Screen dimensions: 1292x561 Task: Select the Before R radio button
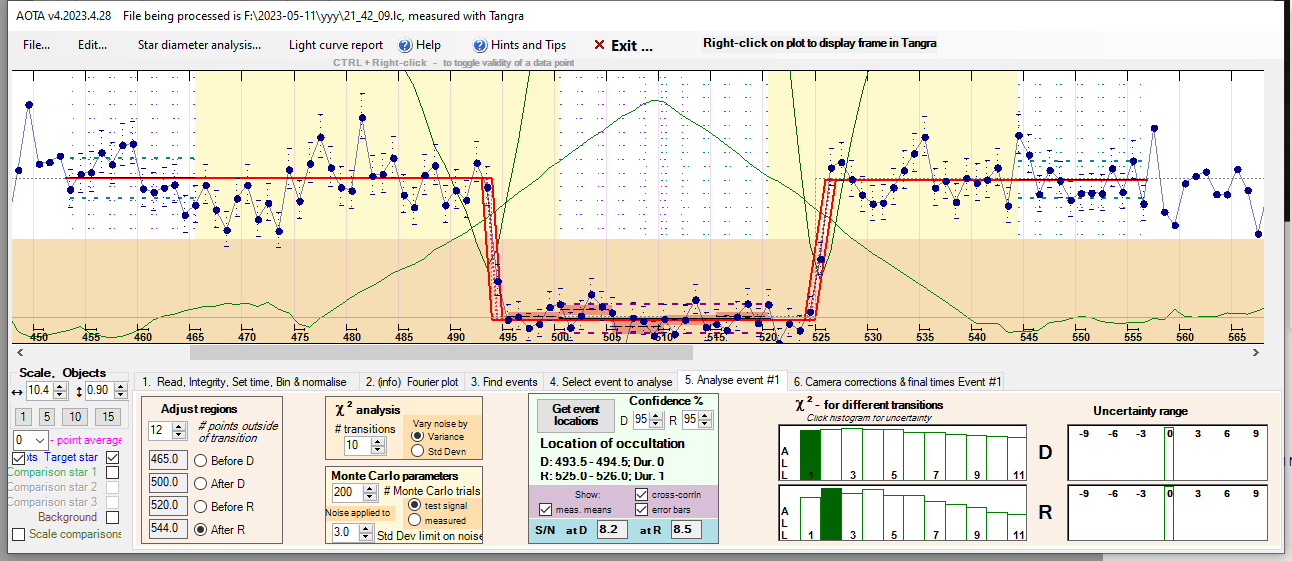201,506
